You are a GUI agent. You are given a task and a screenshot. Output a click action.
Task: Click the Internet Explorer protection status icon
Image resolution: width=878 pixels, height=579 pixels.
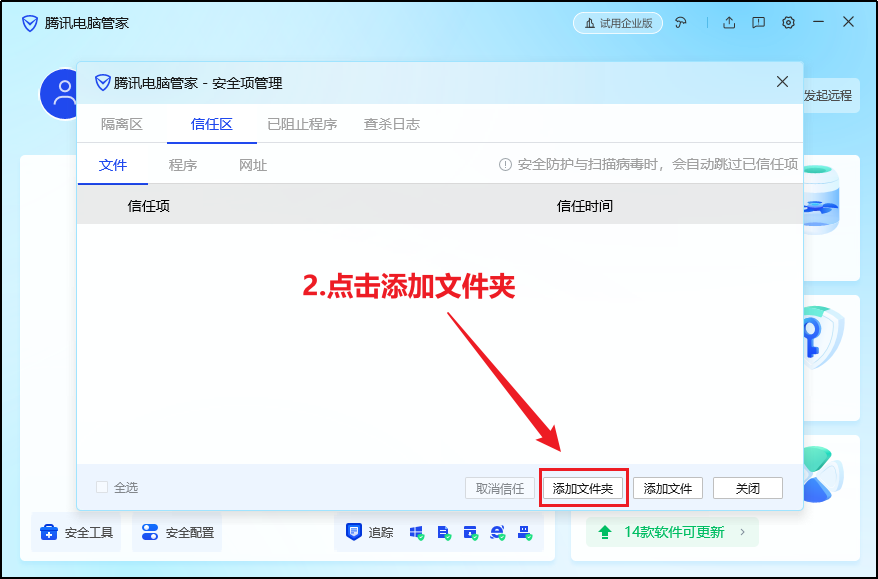coord(497,533)
